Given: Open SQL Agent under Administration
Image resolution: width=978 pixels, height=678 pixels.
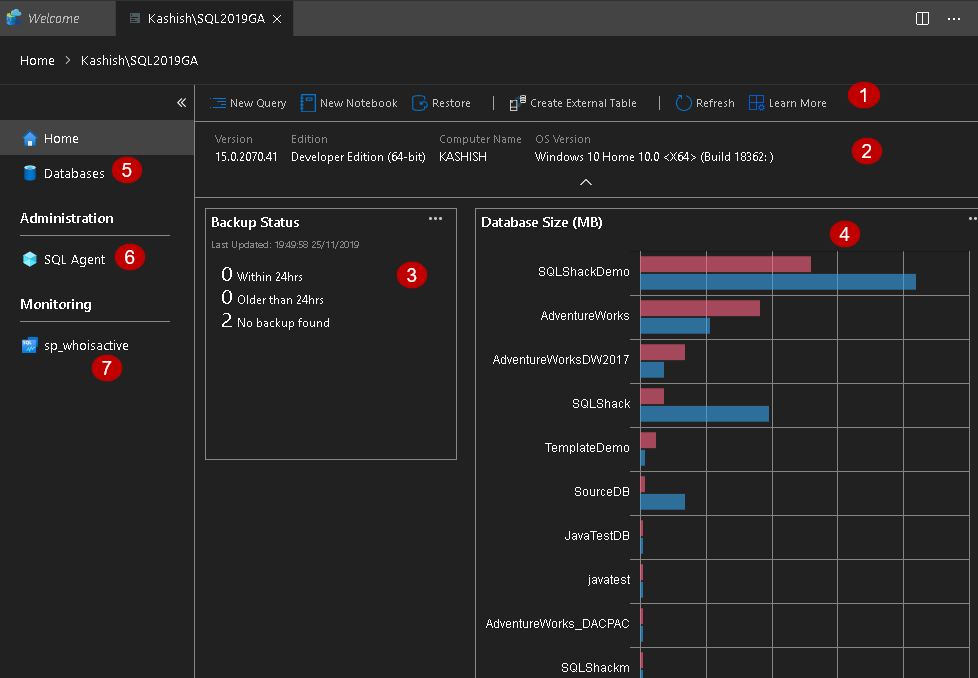Looking at the screenshot, I should coord(74,259).
